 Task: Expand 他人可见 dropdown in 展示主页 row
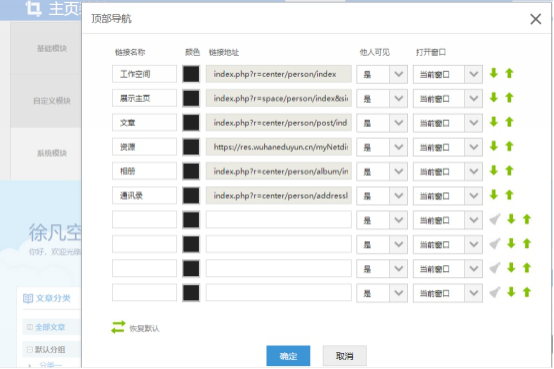click(x=382, y=99)
